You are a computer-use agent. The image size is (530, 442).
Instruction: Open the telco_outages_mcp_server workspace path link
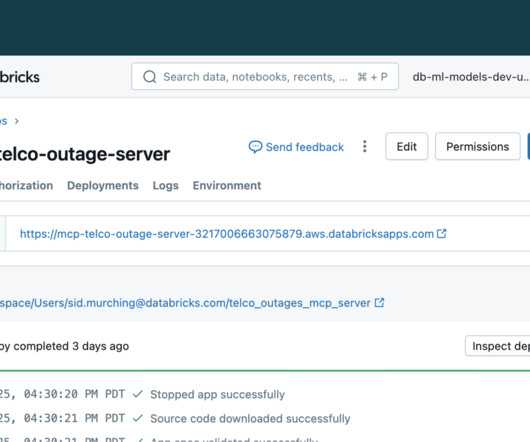point(185,303)
